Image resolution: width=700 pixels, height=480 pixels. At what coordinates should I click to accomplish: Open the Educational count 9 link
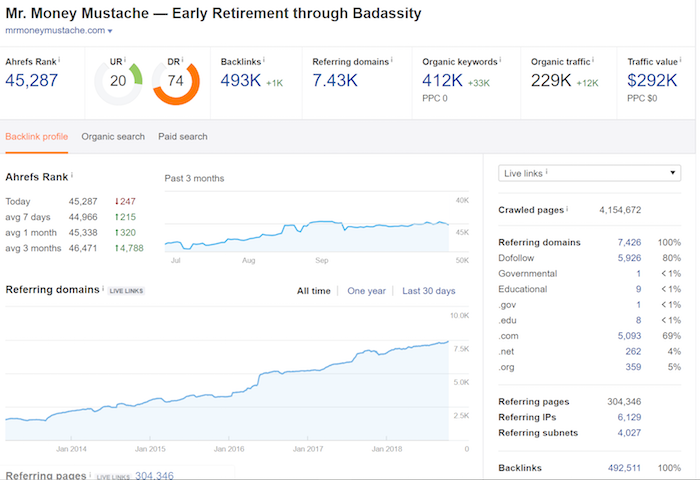point(638,289)
